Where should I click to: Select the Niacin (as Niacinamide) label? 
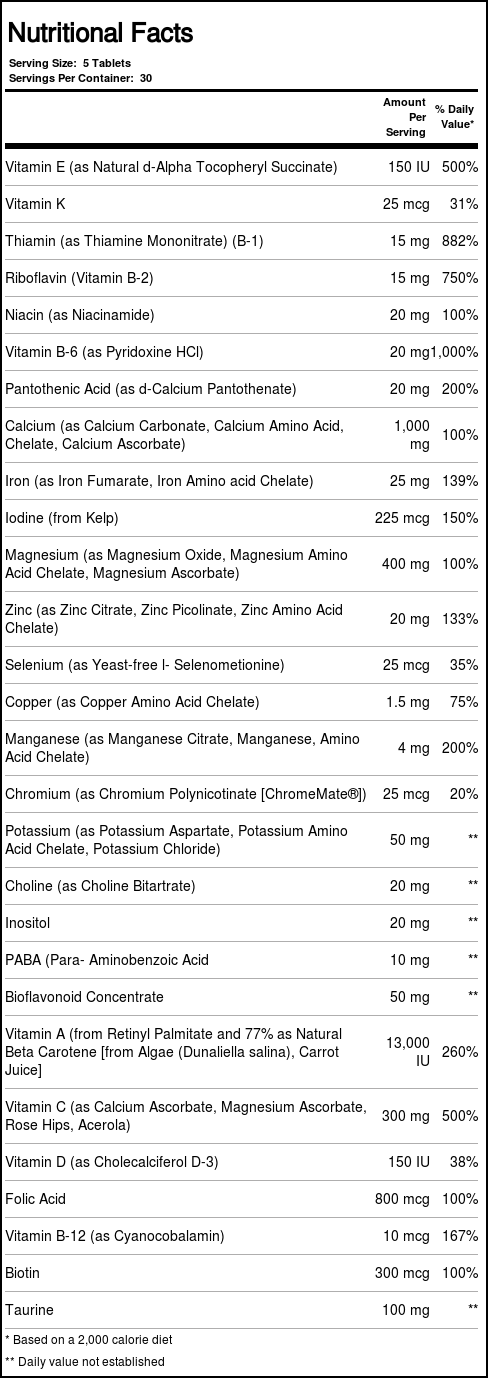[x=80, y=315]
